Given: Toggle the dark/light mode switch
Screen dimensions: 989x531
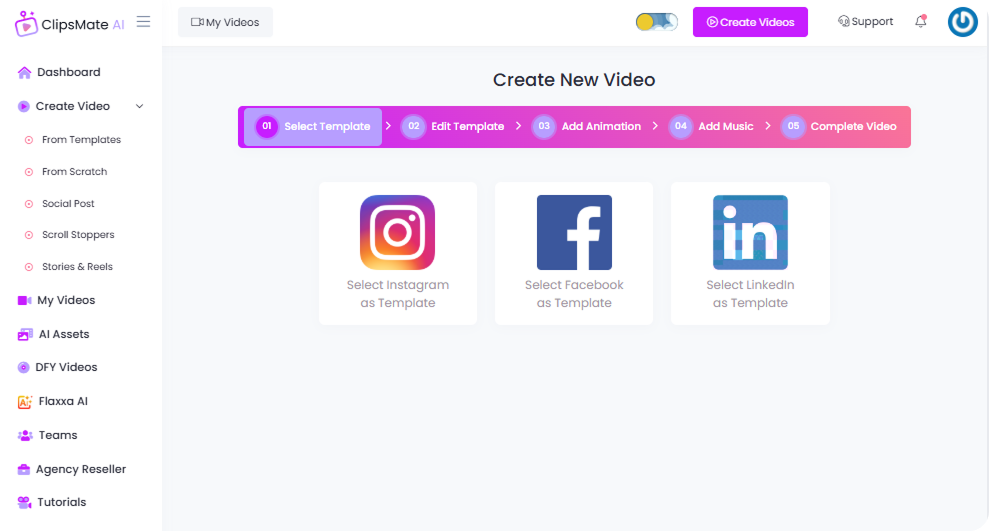Looking at the screenshot, I should 657,22.
